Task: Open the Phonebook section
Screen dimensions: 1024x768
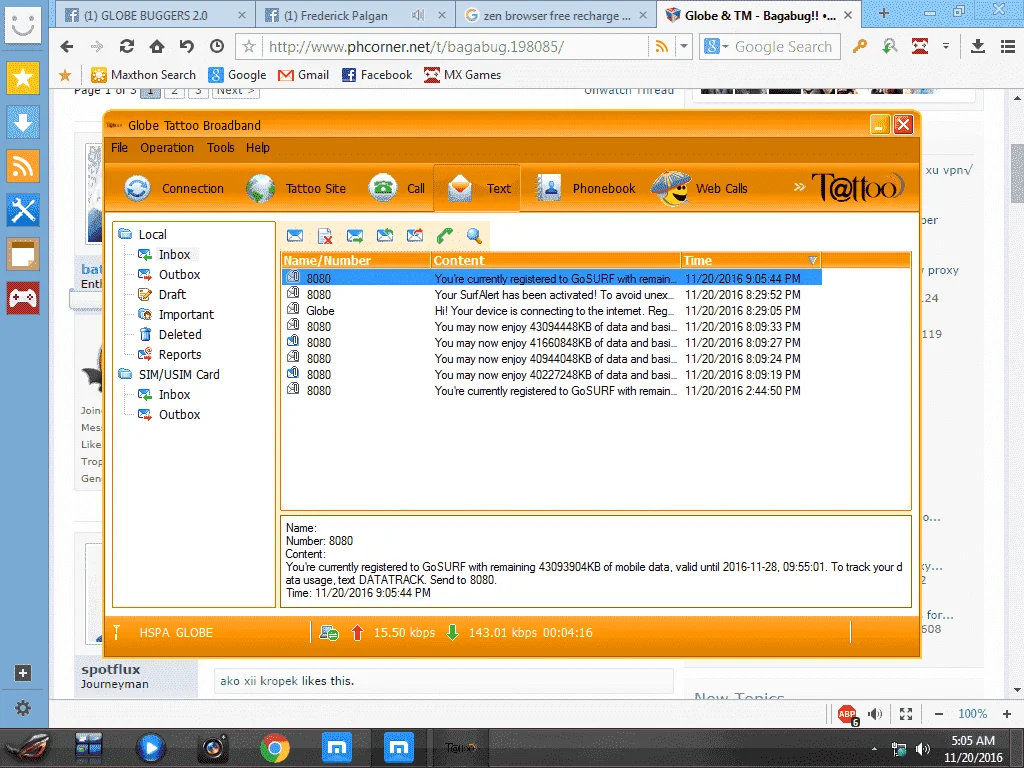Action: click(x=585, y=188)
